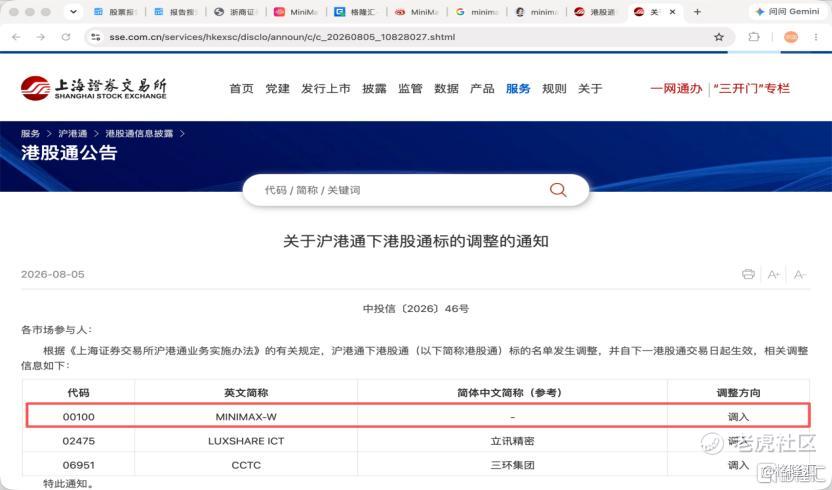Screen dimensions: 832x490
Task: Bookmark this page with the star icon
Action: [x=719, y=37]
